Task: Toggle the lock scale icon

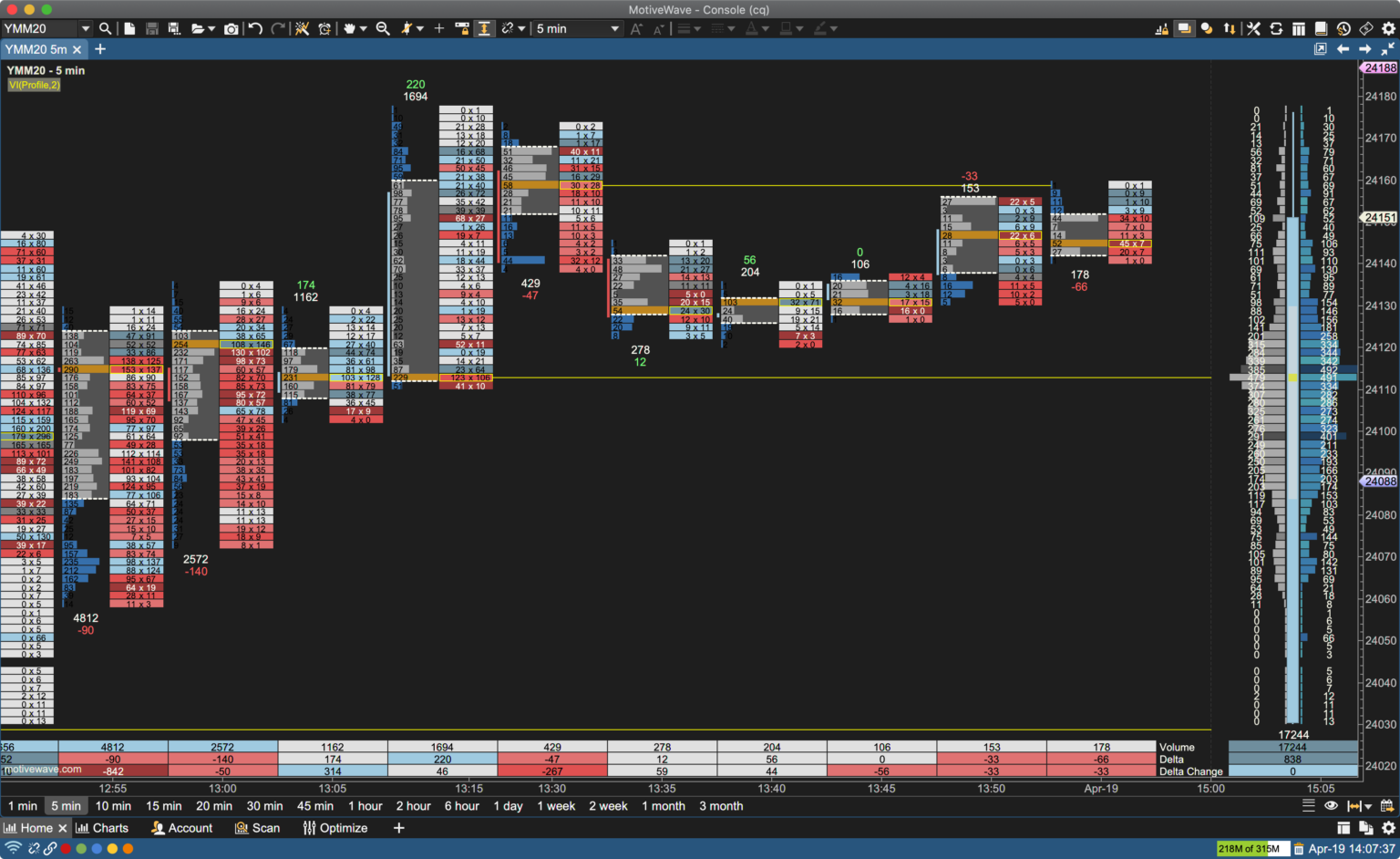Action: point(462,28)
